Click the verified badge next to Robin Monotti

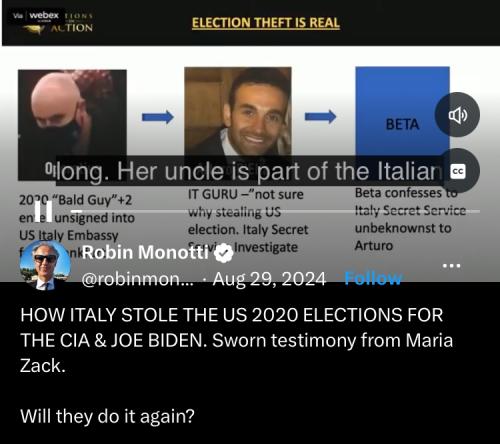click(x=223, y=253)
